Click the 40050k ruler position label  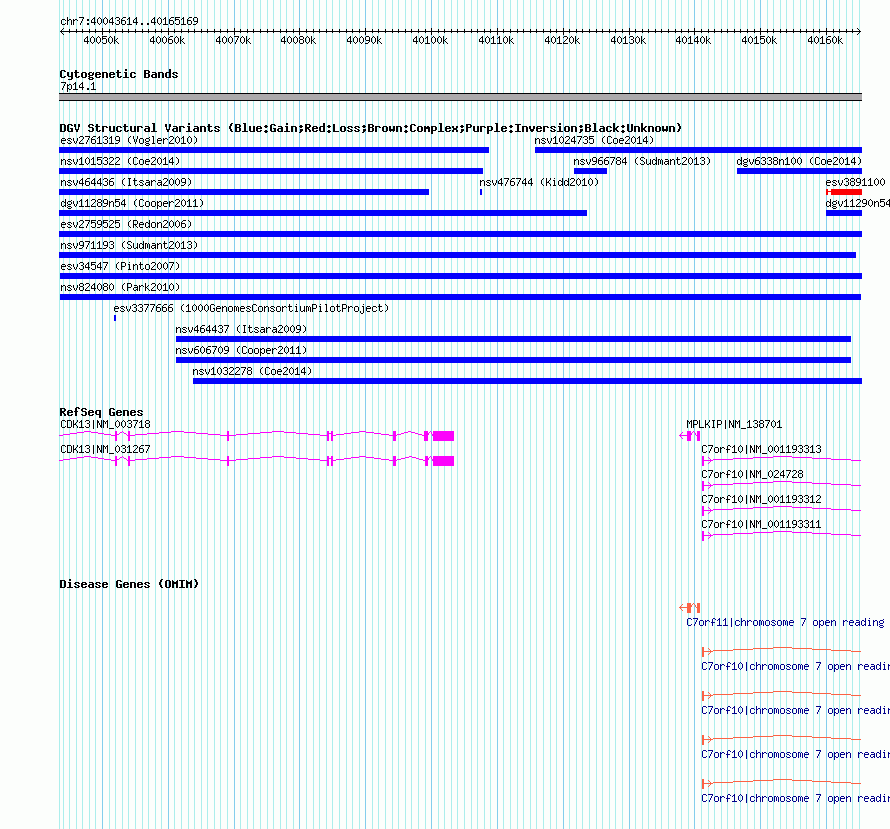(101, 40)
